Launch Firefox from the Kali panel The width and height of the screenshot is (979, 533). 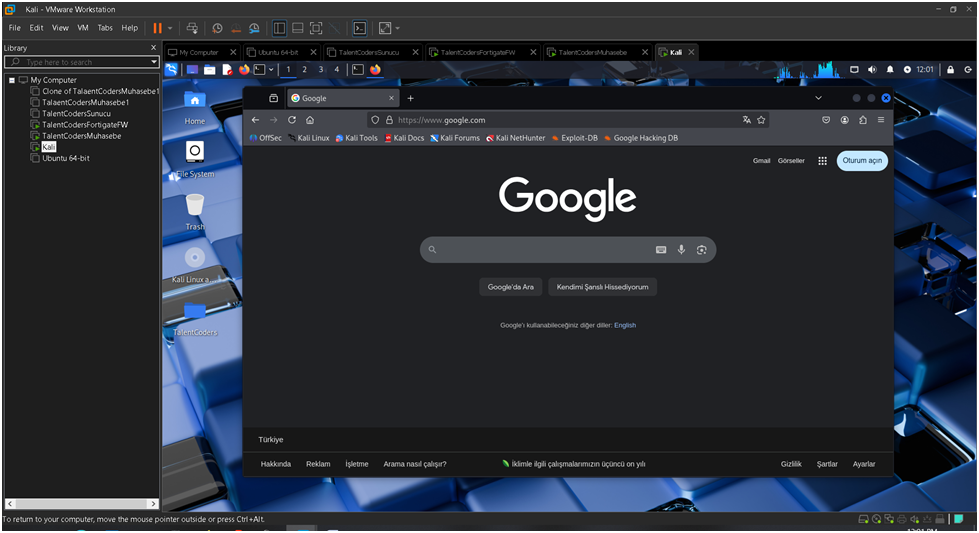(x=244, y=70)
